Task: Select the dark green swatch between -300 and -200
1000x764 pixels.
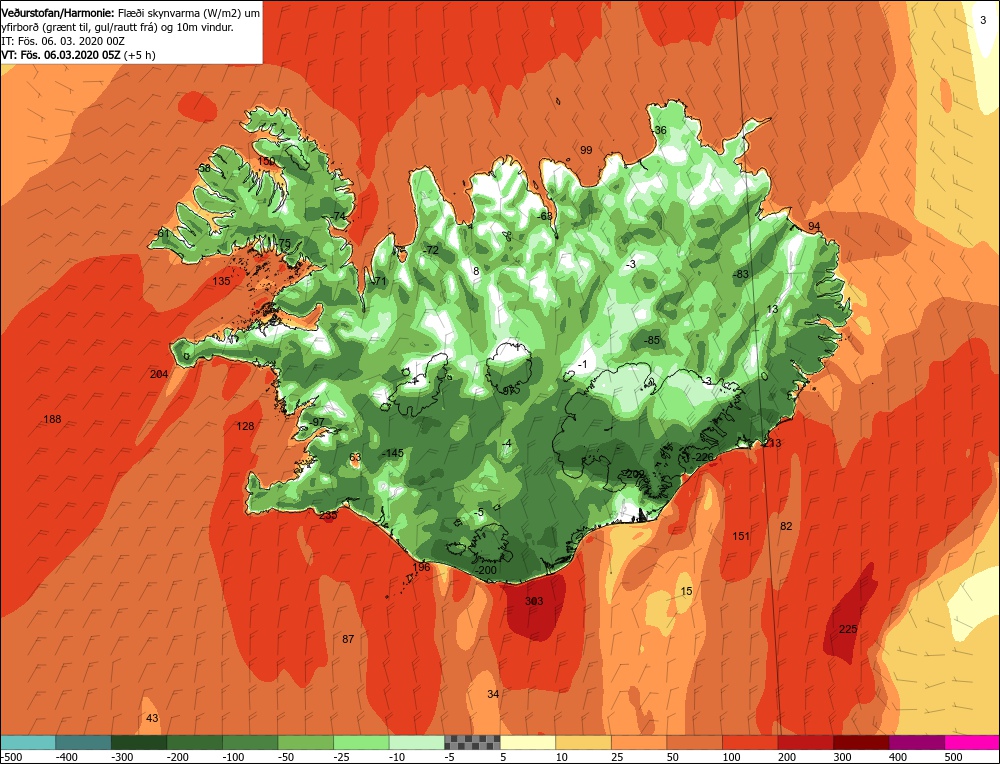Action: point(139,742)
